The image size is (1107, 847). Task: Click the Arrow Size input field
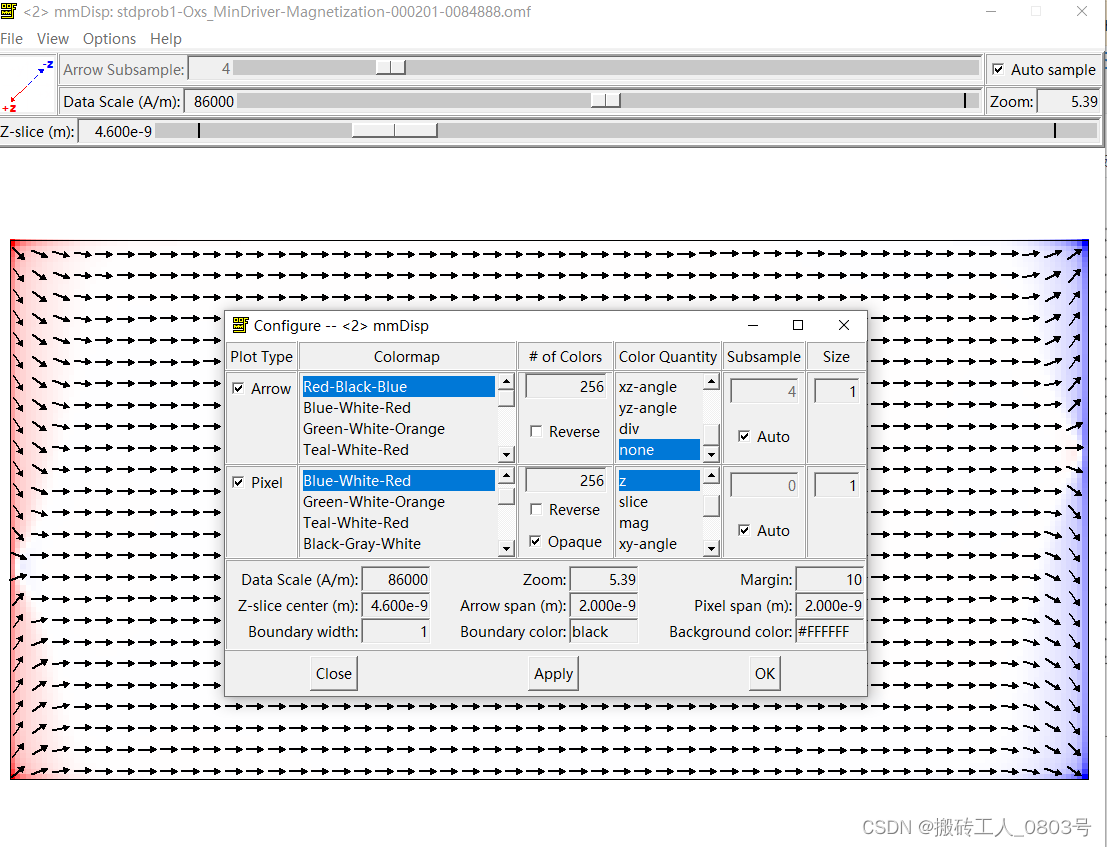click(837, 391)
